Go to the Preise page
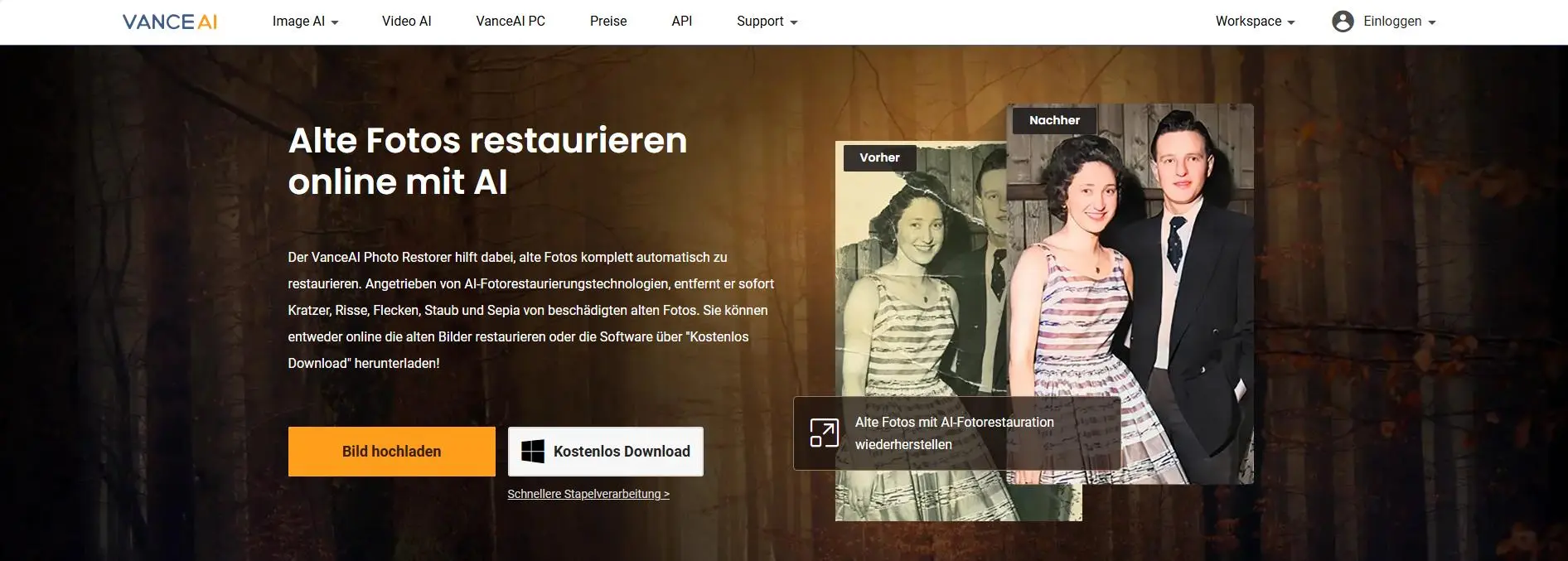The height and width of the screenshot is (561, 1568). tap(608, 22)
